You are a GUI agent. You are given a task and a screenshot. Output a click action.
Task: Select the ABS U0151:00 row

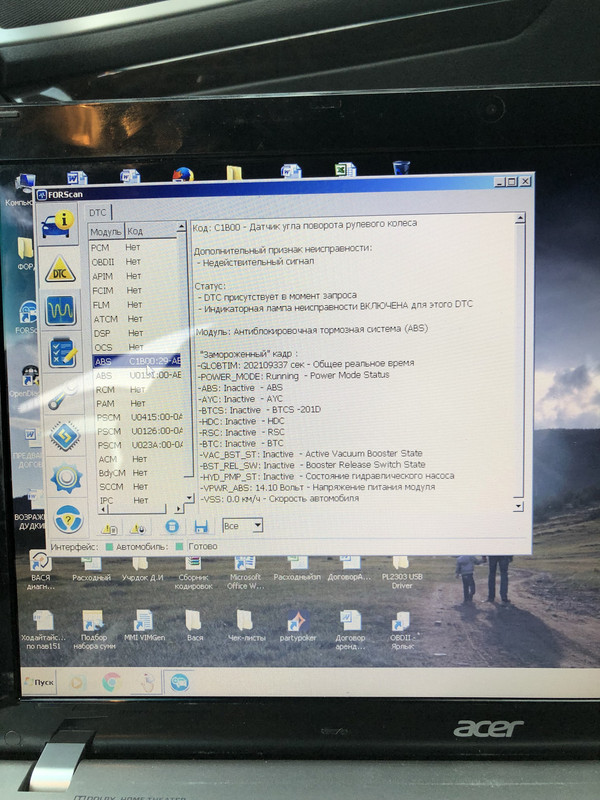click(138, 375)
